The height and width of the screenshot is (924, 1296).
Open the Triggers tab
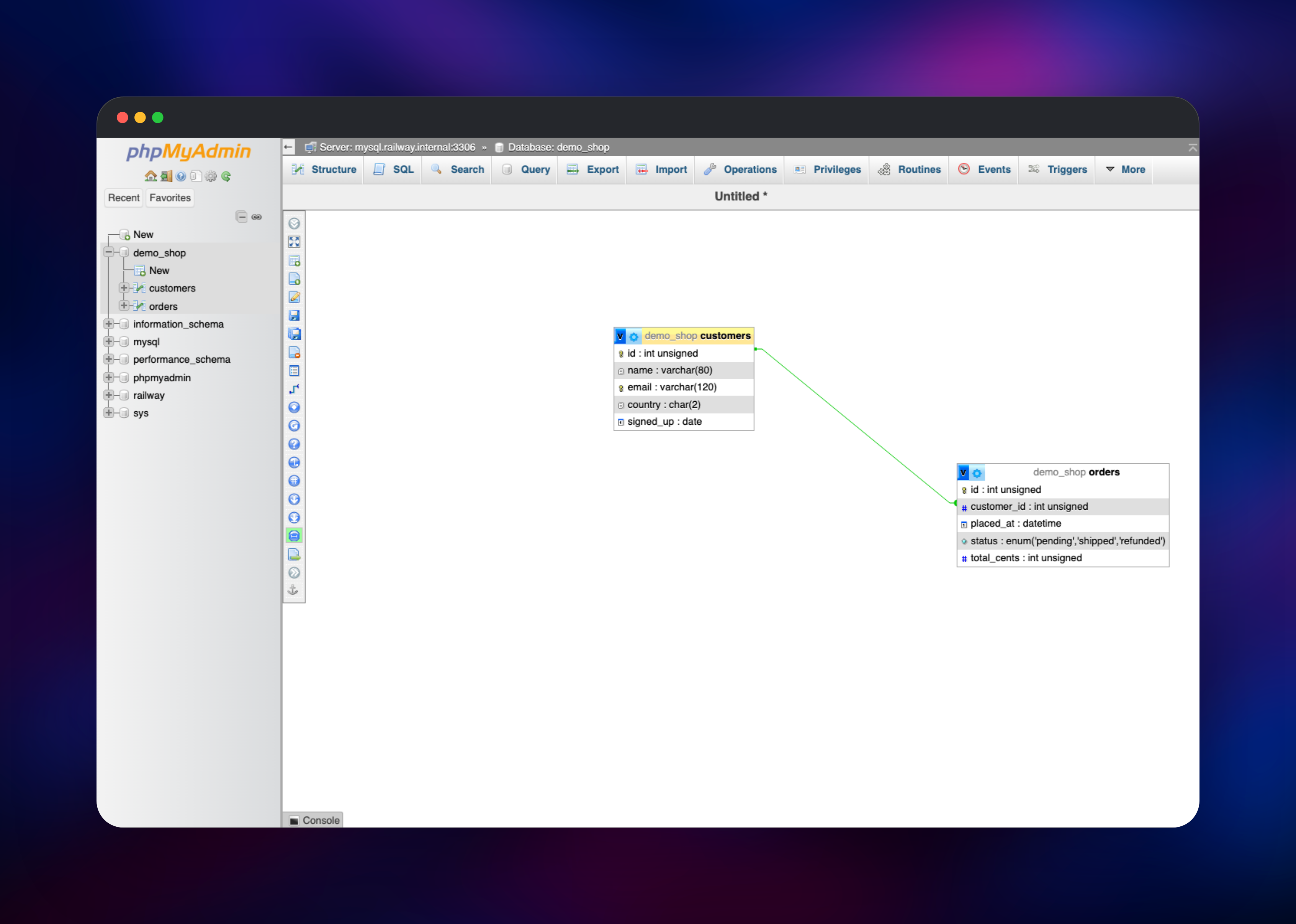(1057, 170)
